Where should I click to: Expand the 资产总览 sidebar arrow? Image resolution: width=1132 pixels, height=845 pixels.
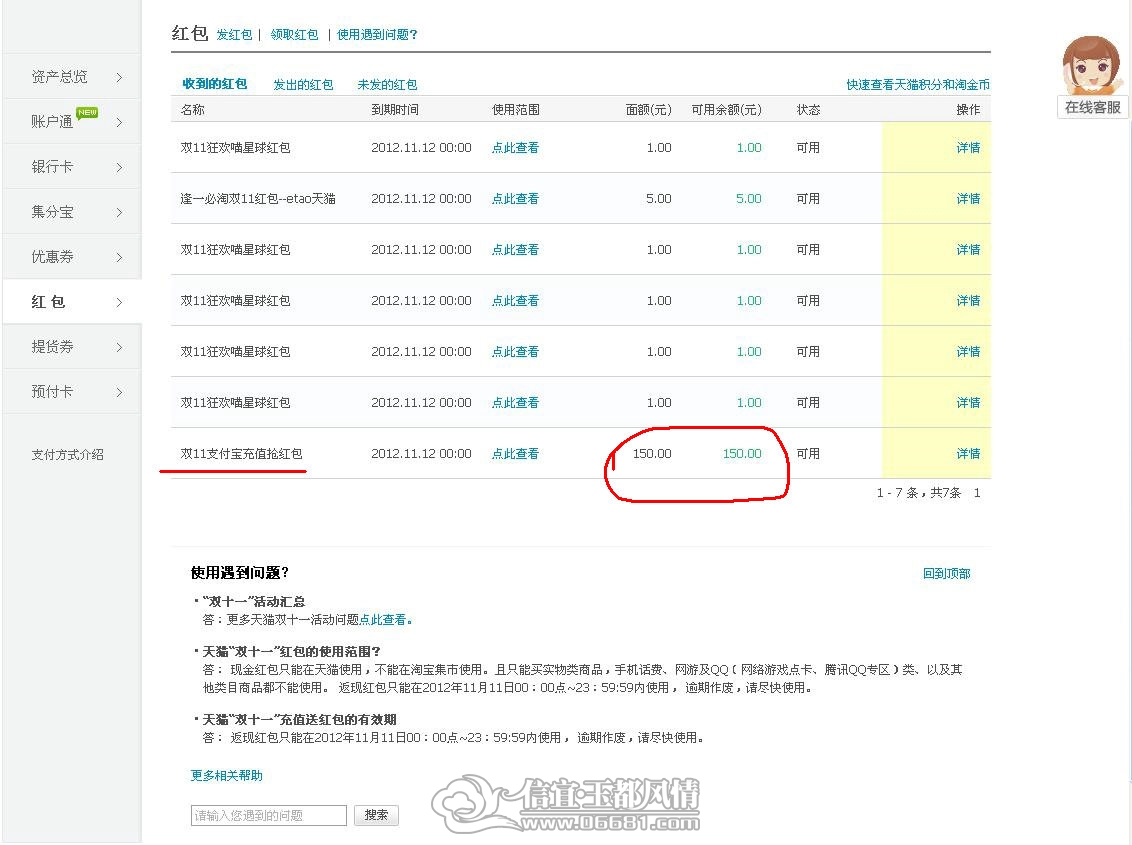(x=119, y=77)
